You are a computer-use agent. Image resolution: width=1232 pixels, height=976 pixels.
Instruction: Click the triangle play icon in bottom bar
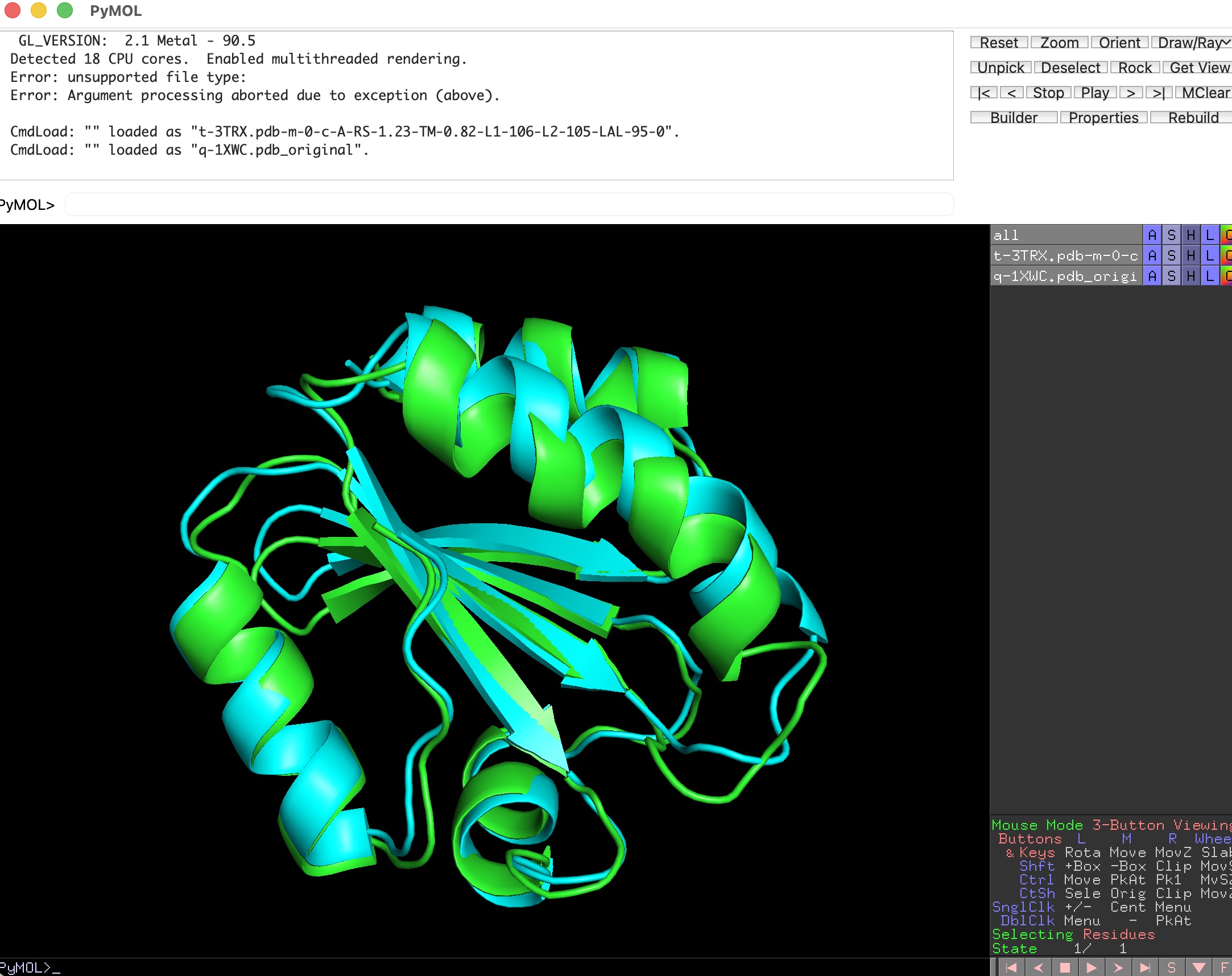(x=1092, y=967)
